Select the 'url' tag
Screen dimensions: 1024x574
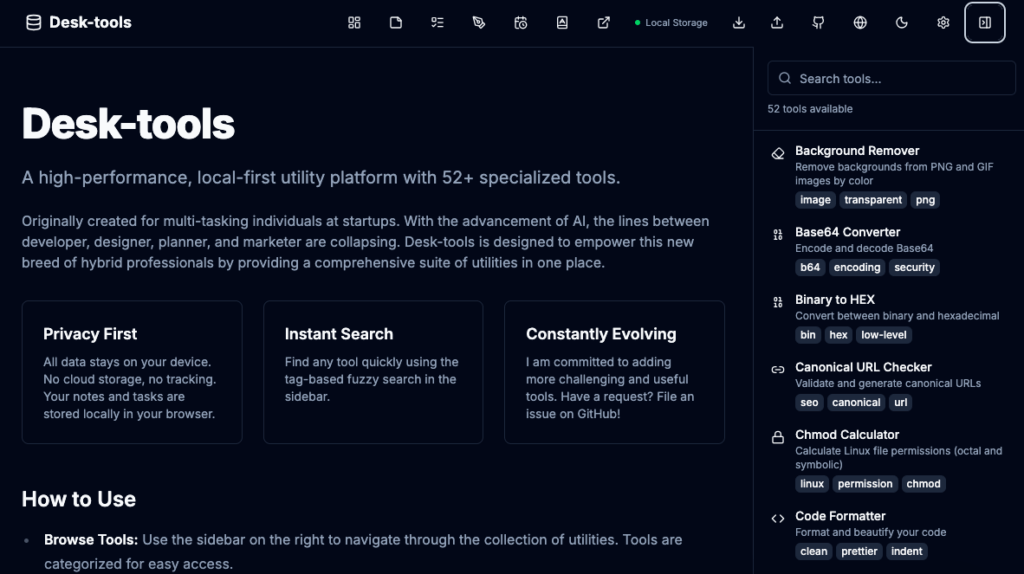[x=901, y=403]
